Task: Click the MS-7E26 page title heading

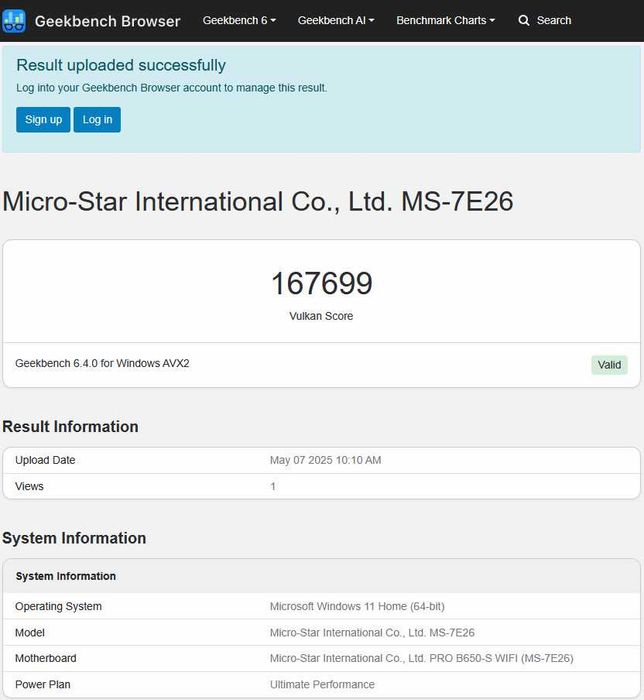Action: tap(258, 201)
